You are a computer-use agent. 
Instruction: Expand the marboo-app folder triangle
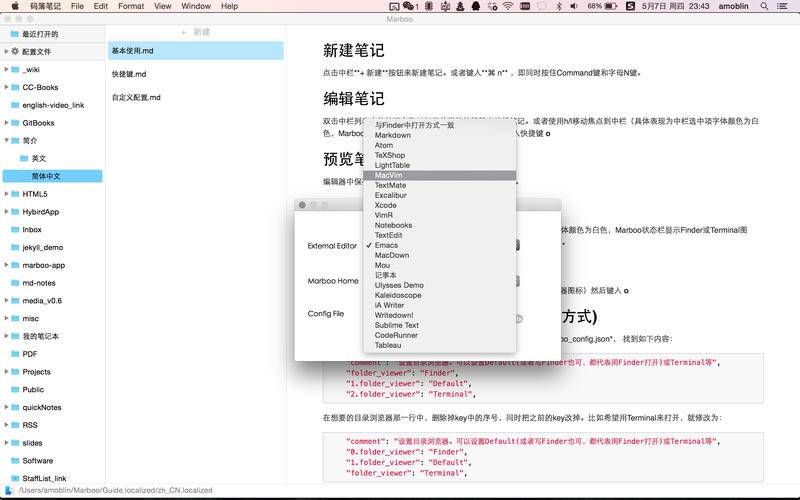[x=6, y=265]
